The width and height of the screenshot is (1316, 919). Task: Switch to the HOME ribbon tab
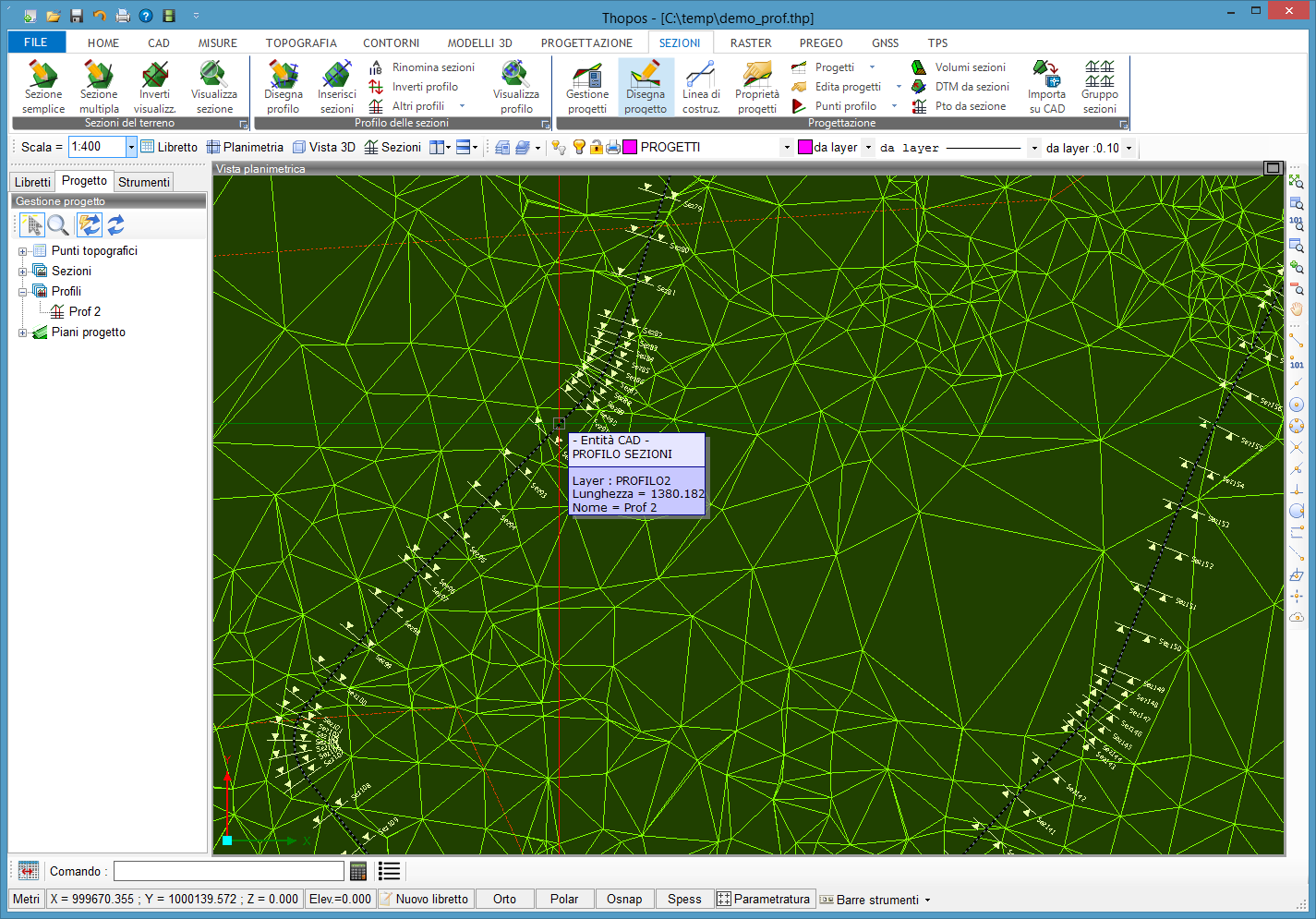pyautogui.click(x=103, y=42)
